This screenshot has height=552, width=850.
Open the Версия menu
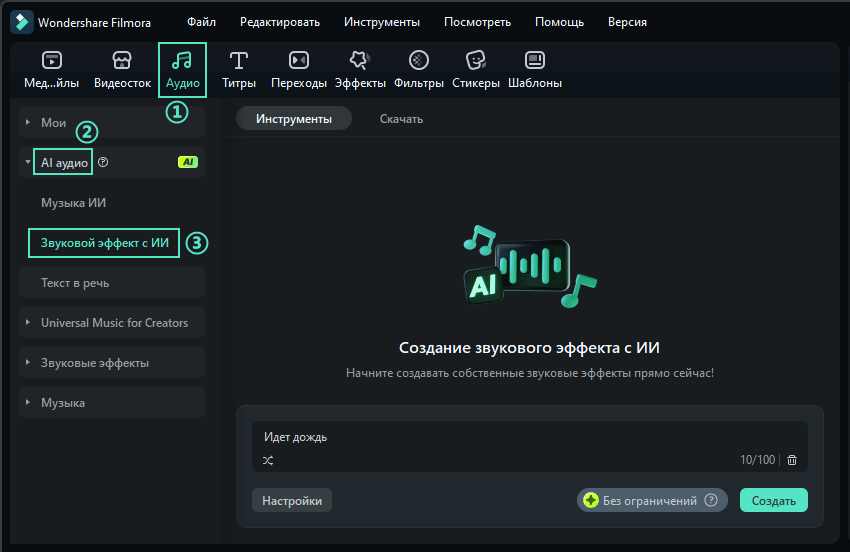pos(627,22)
